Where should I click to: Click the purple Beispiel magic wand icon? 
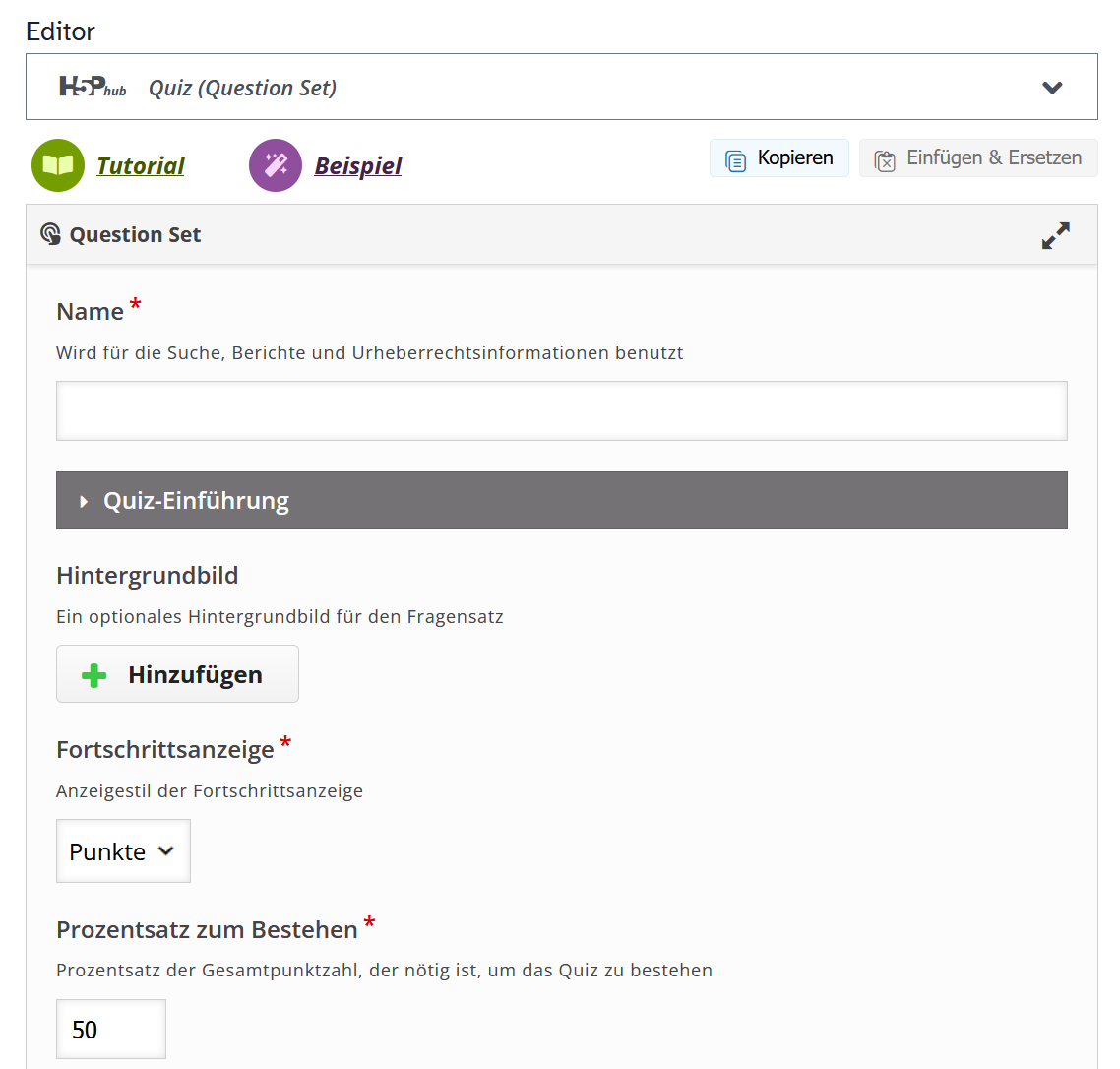tap(276, 165)
